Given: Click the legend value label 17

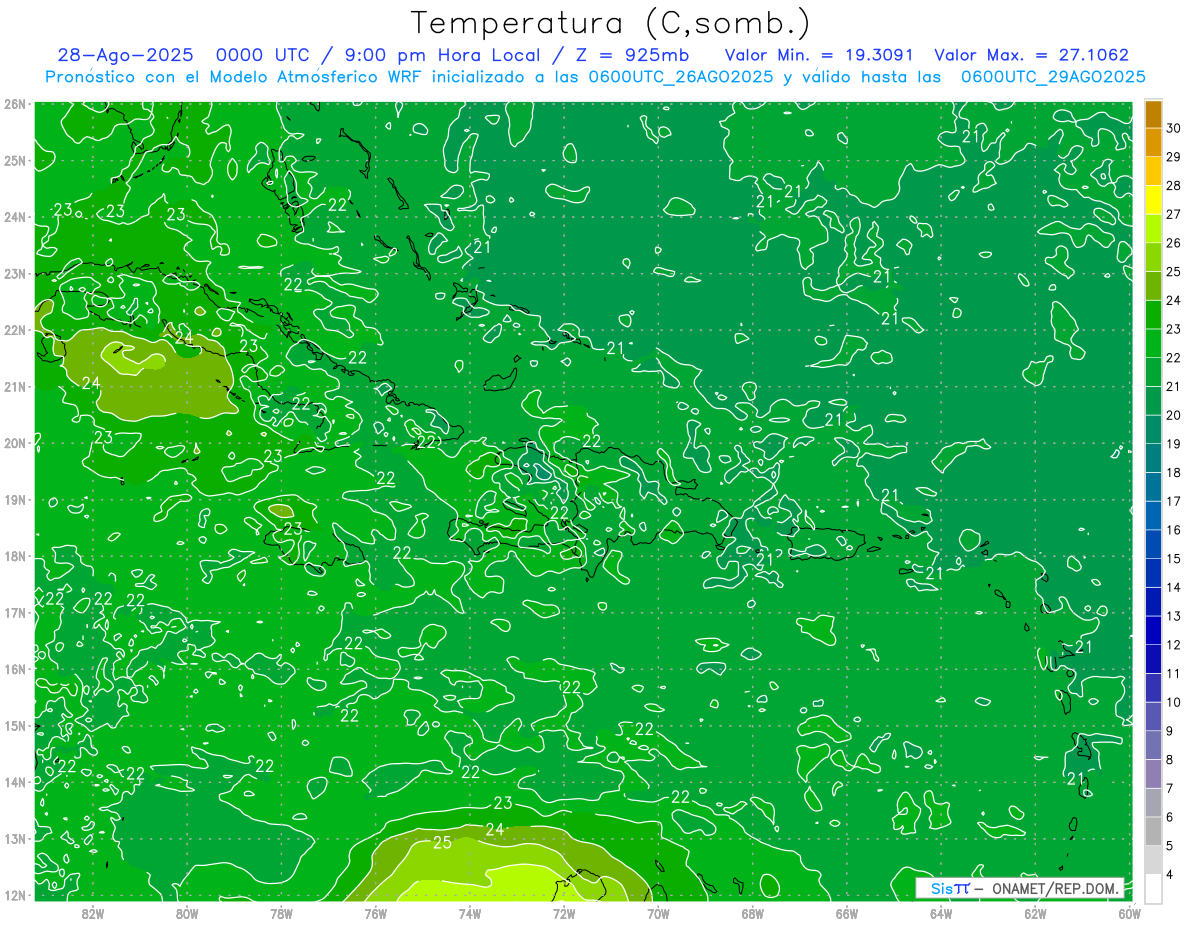Looking at the screenshot, I should (1173, 501).
